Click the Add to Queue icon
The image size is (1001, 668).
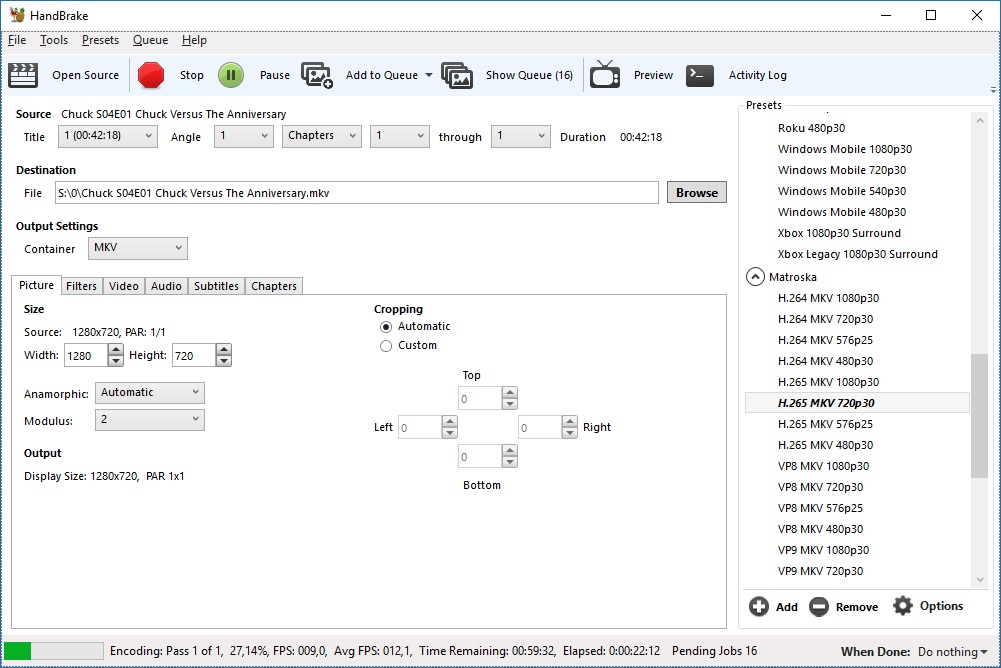(x=317, y=75)
